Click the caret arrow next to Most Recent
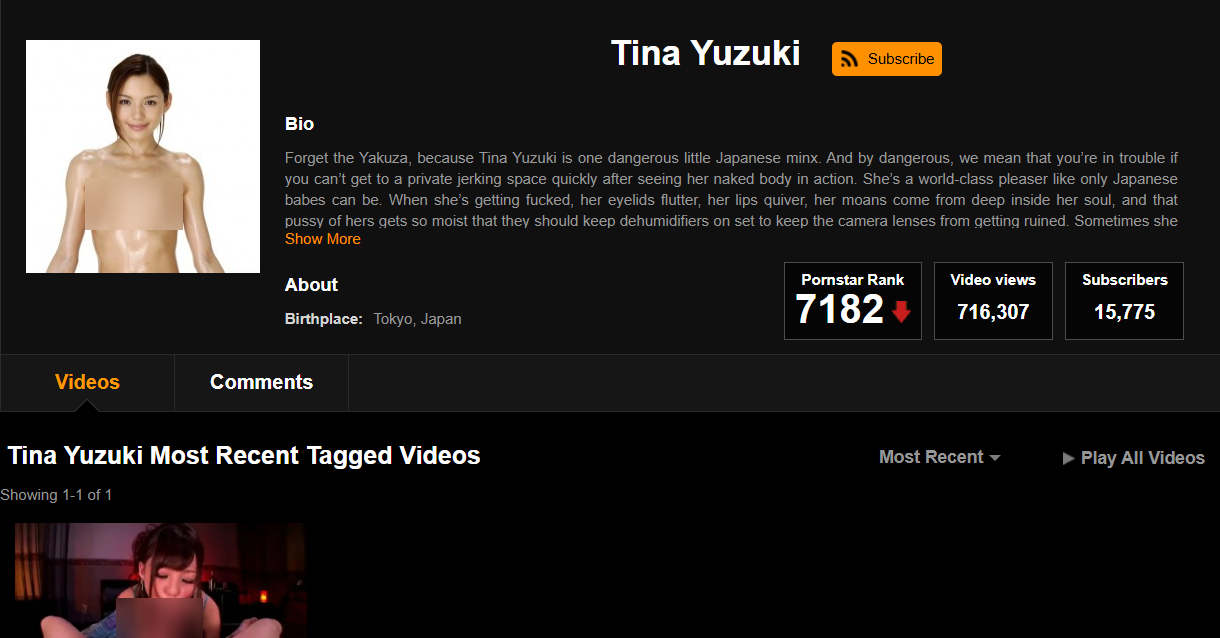This screenshot has height=638, width=1220. (x=994, y=458)
